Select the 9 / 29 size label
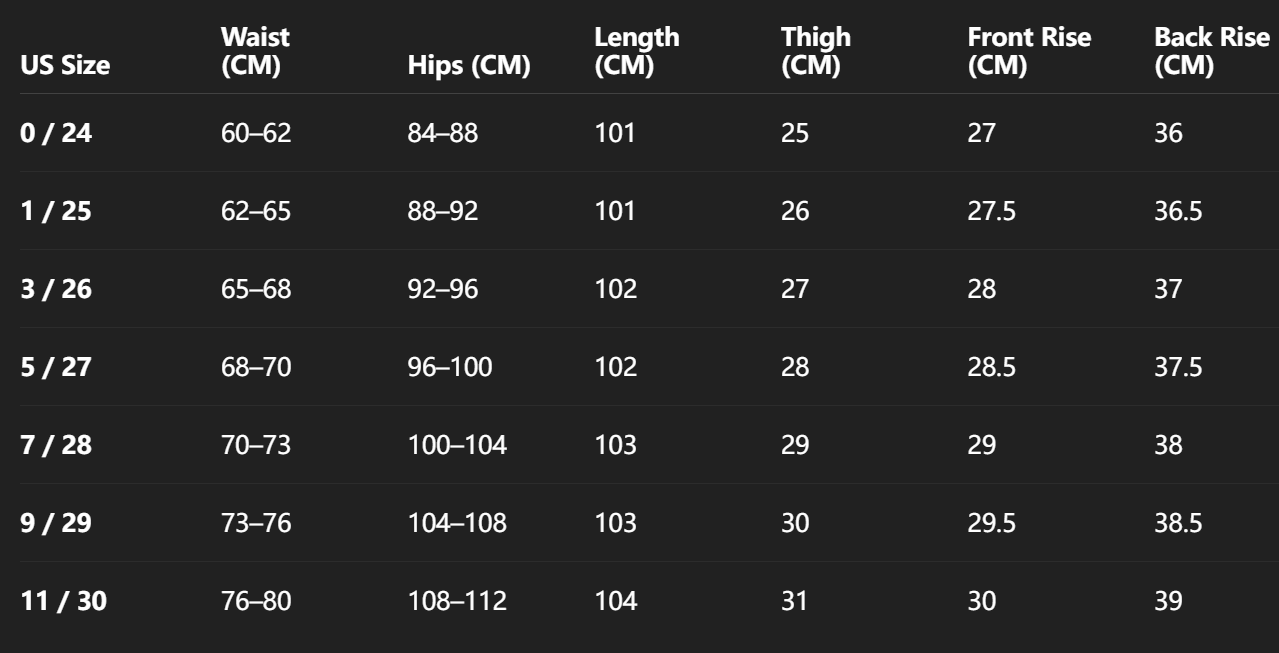The height and width of the screenshot is (653, 1279). point(56,523)
